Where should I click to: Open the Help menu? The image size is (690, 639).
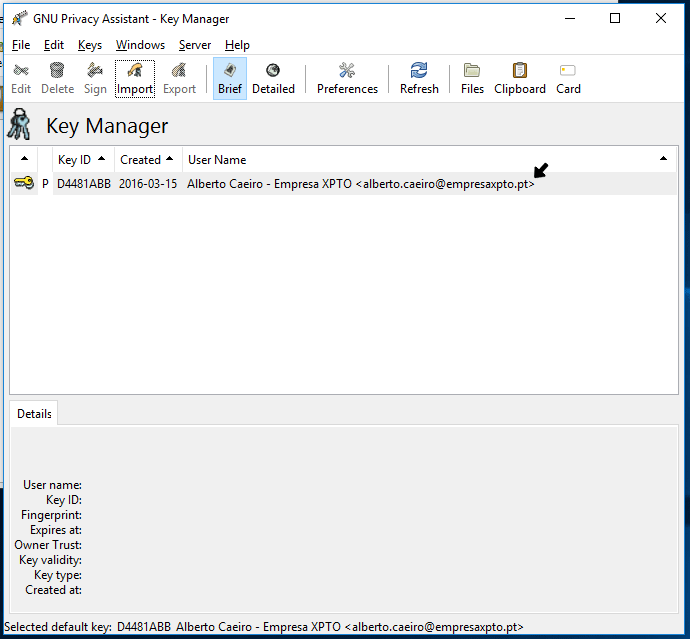(237, 45)
